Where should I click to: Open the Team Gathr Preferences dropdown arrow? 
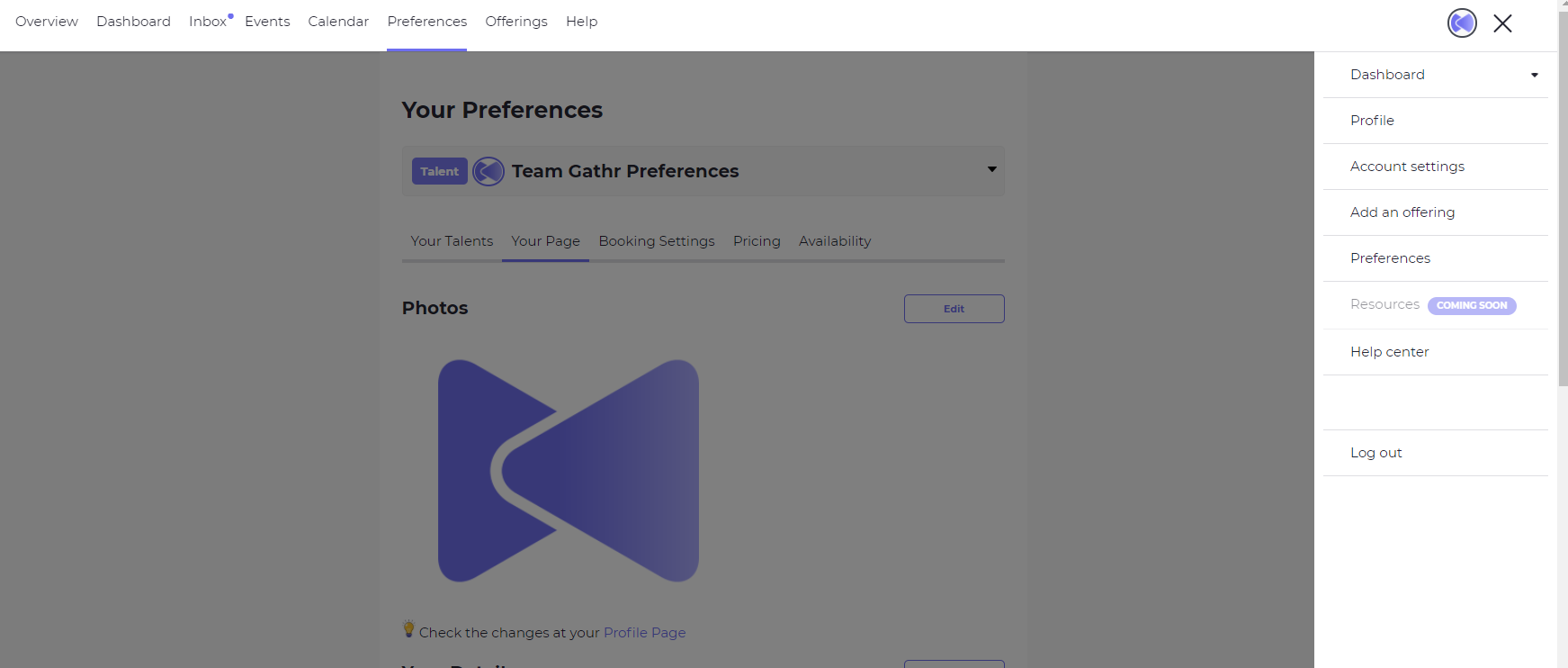coord(991,169)
